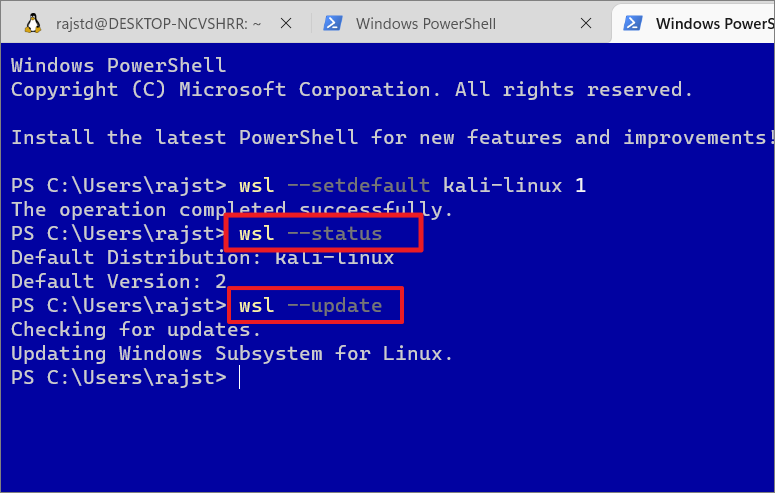Click the Default Distribution: kali-linux line
This screenshot has height=493, width=775.
coord(202,257)
